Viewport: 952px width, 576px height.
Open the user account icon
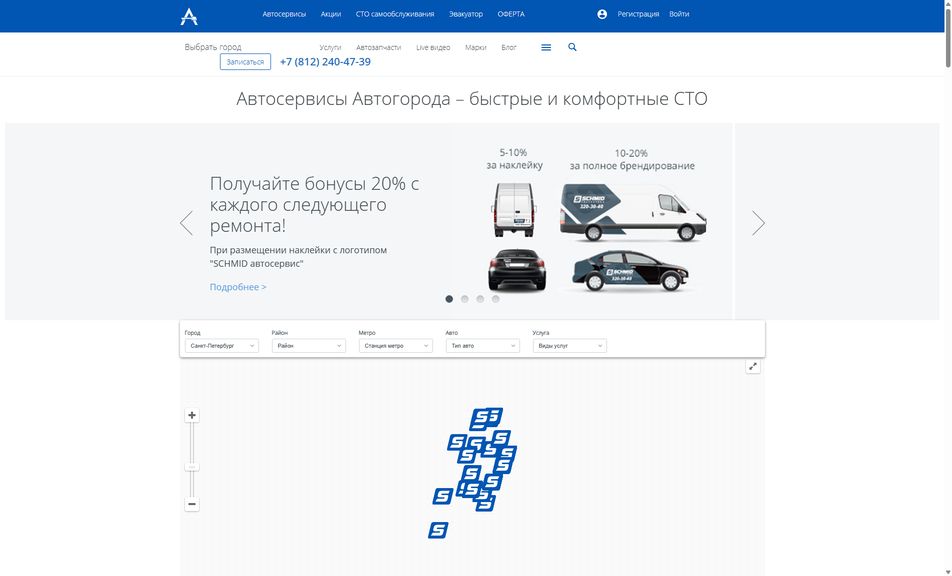pos(602,14)
